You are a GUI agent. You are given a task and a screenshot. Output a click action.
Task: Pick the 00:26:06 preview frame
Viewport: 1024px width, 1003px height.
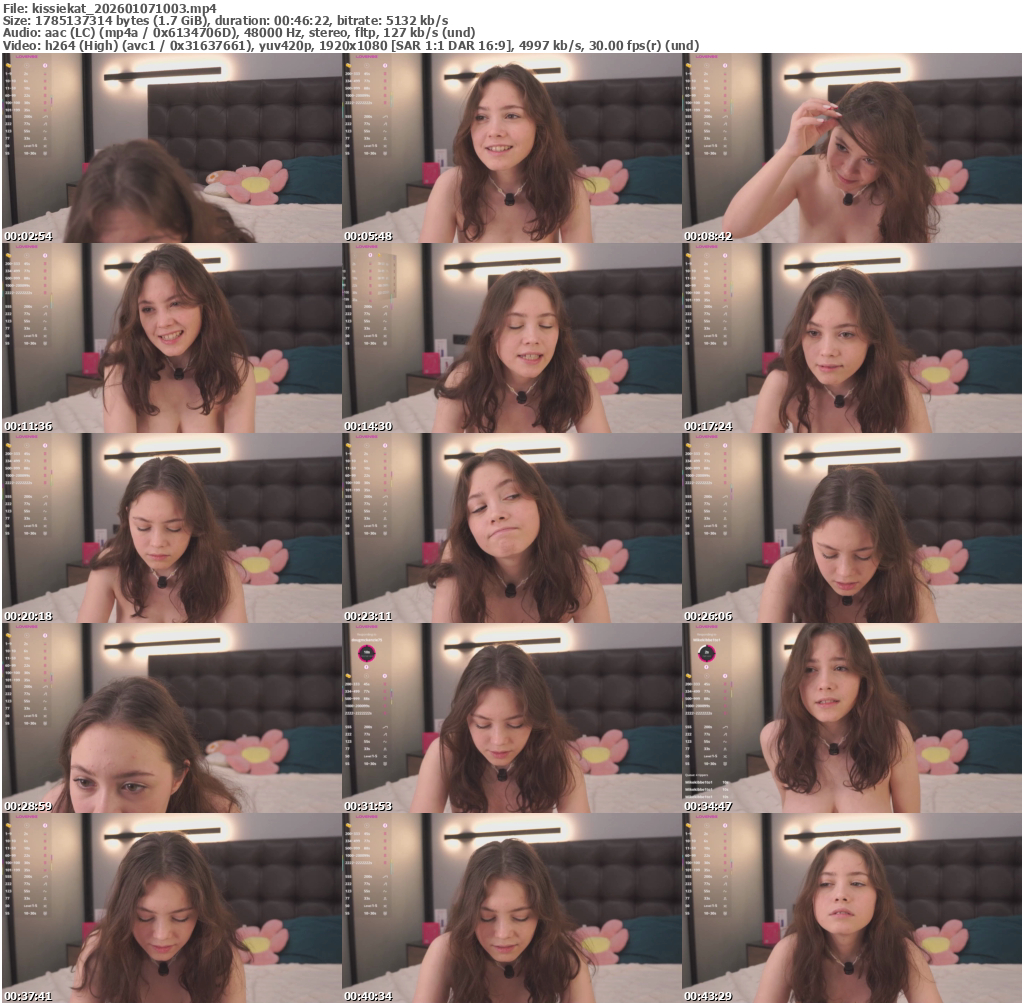(852, 528)
